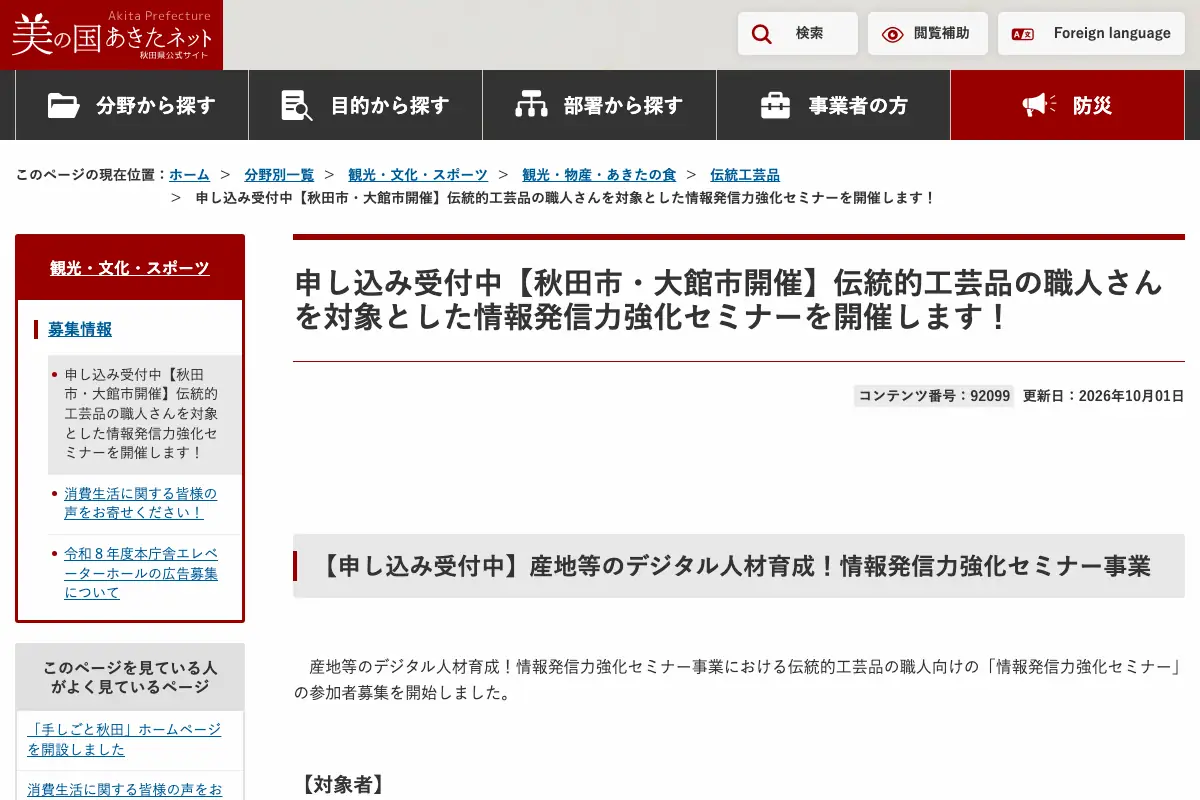The width and height of the screenshot is (1200, 800).
Task: Open 消費生活に関する皆様の声をお寄せください link
Action: [x=140, y=503]
